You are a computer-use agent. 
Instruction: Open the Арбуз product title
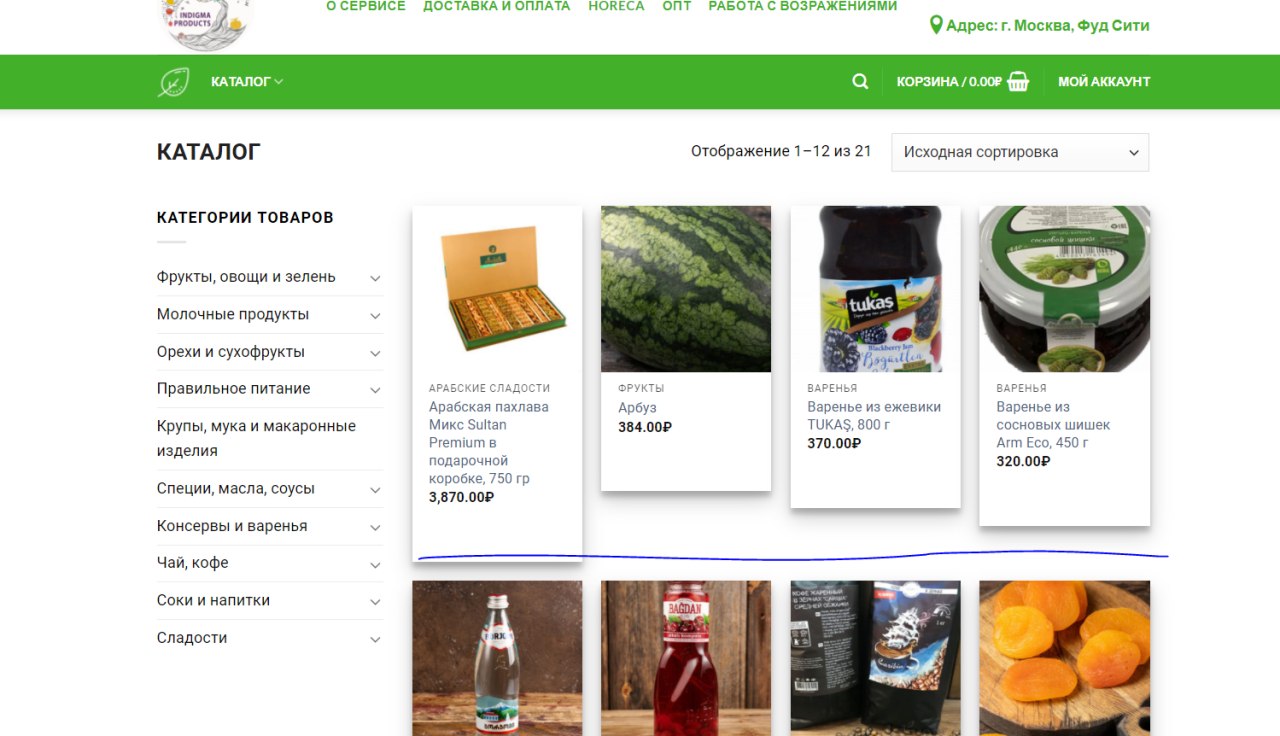pos(637,408)
